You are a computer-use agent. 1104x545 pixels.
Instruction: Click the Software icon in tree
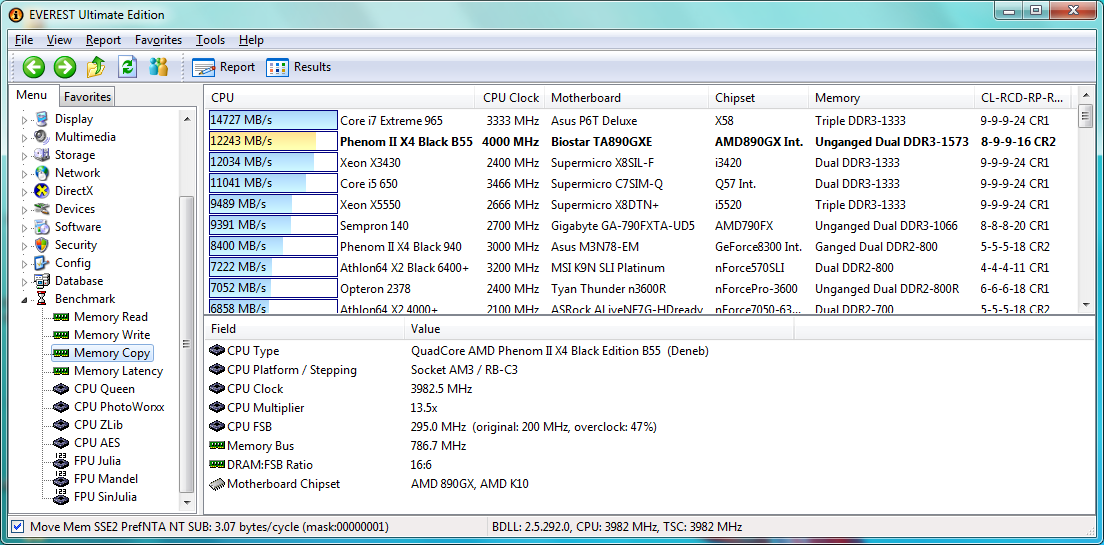pos(42,227)
